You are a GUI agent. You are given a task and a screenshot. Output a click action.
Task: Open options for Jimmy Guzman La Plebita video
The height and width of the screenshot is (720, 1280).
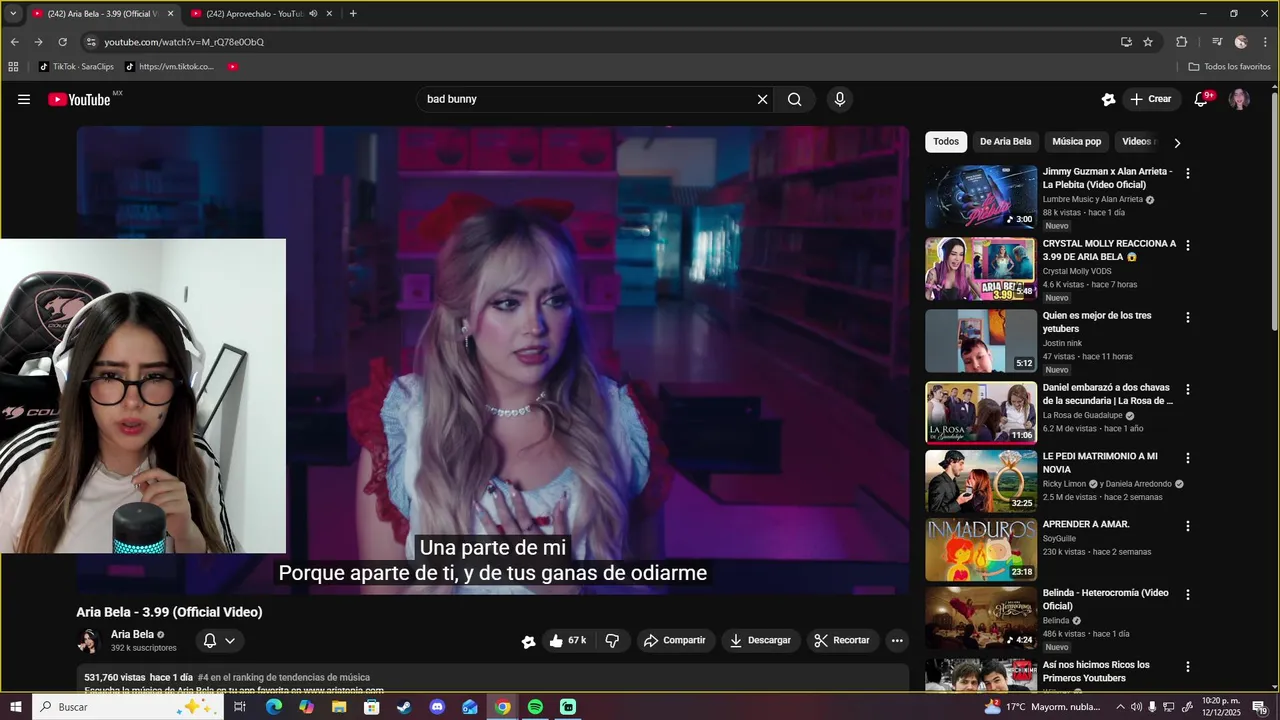click(1187, 173)
